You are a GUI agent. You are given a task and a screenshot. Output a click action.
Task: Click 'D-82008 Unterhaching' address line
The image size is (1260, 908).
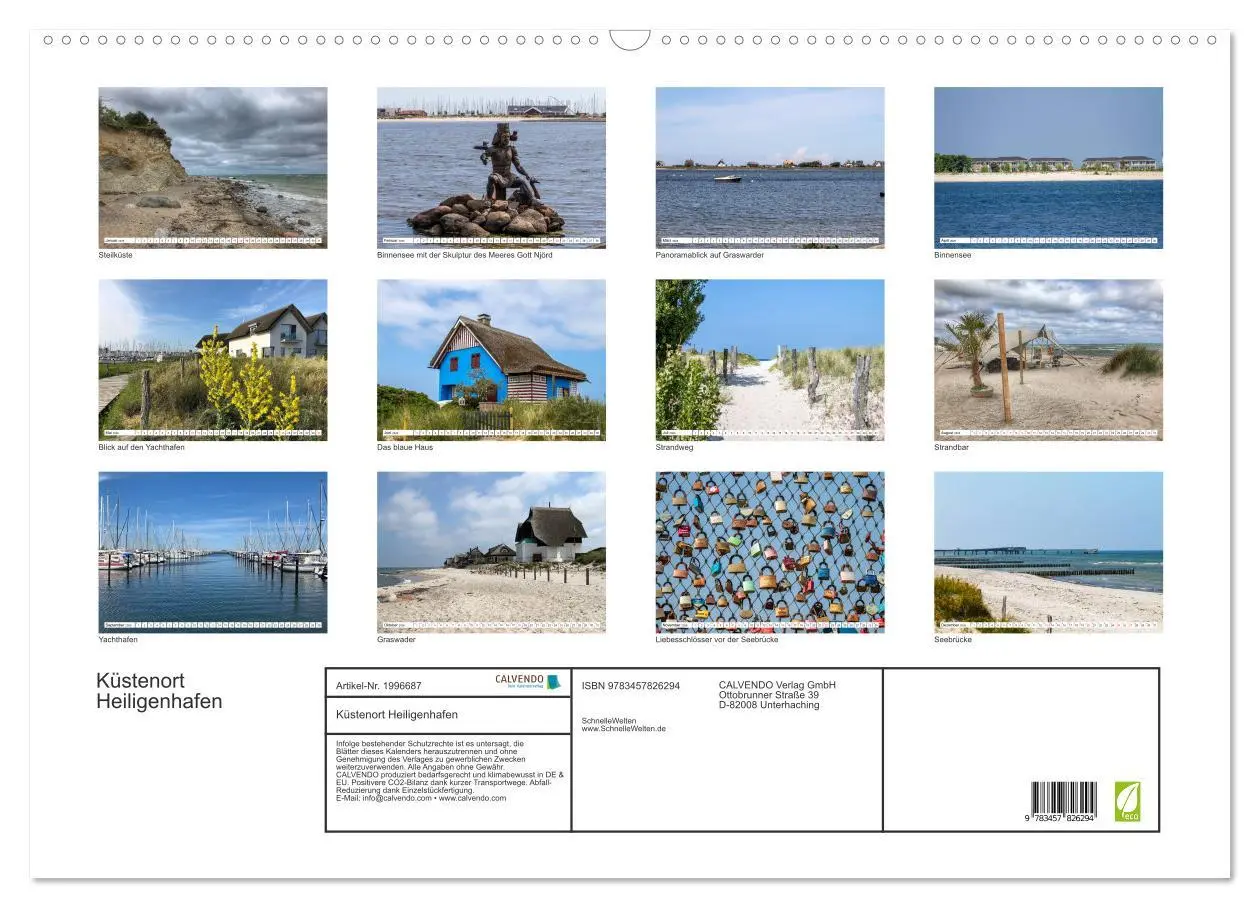tap(769, 705)
